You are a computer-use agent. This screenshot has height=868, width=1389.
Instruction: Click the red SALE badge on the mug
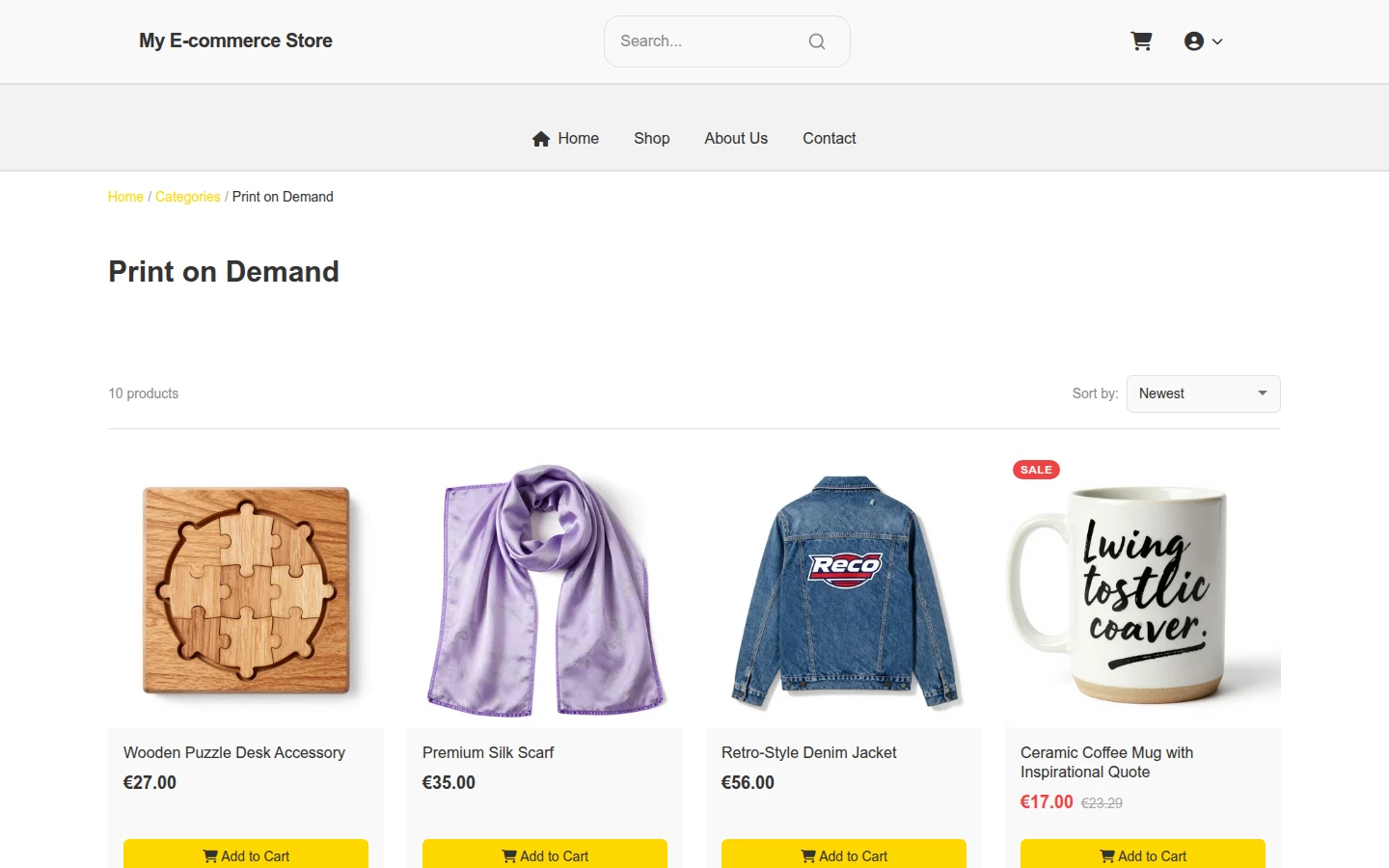click(1036, 470)
